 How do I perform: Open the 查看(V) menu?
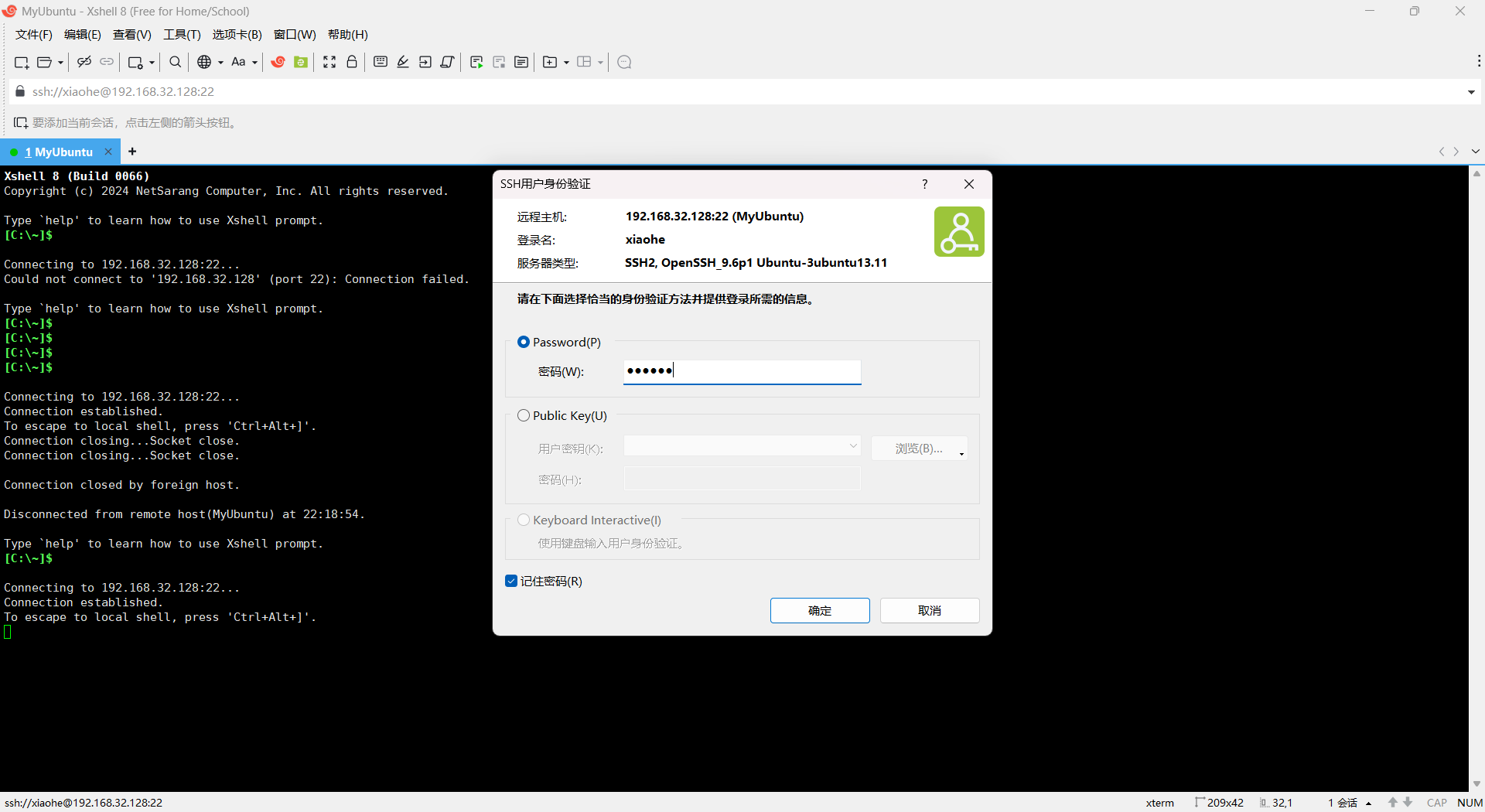point(132,35)
